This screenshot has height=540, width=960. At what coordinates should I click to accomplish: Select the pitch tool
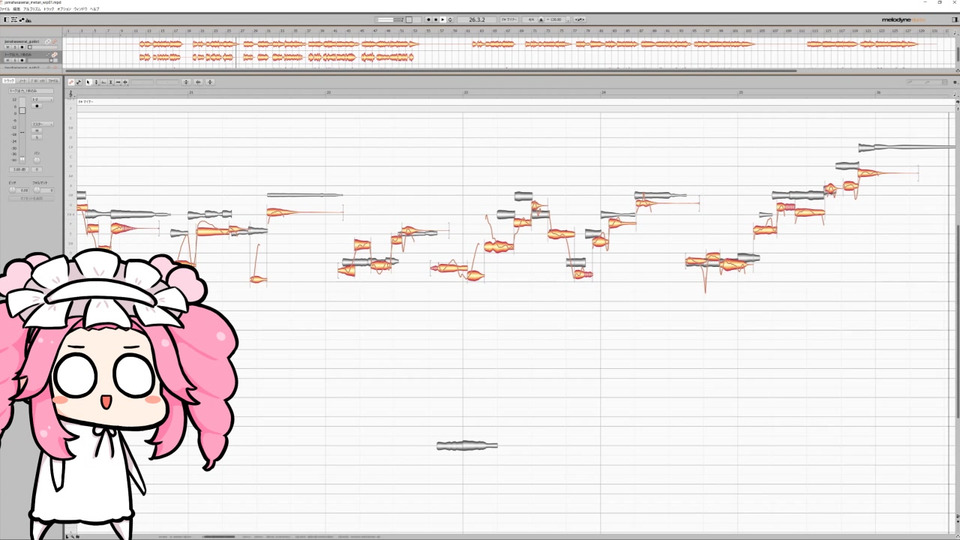pyautogui.click(x=96, y=82)
